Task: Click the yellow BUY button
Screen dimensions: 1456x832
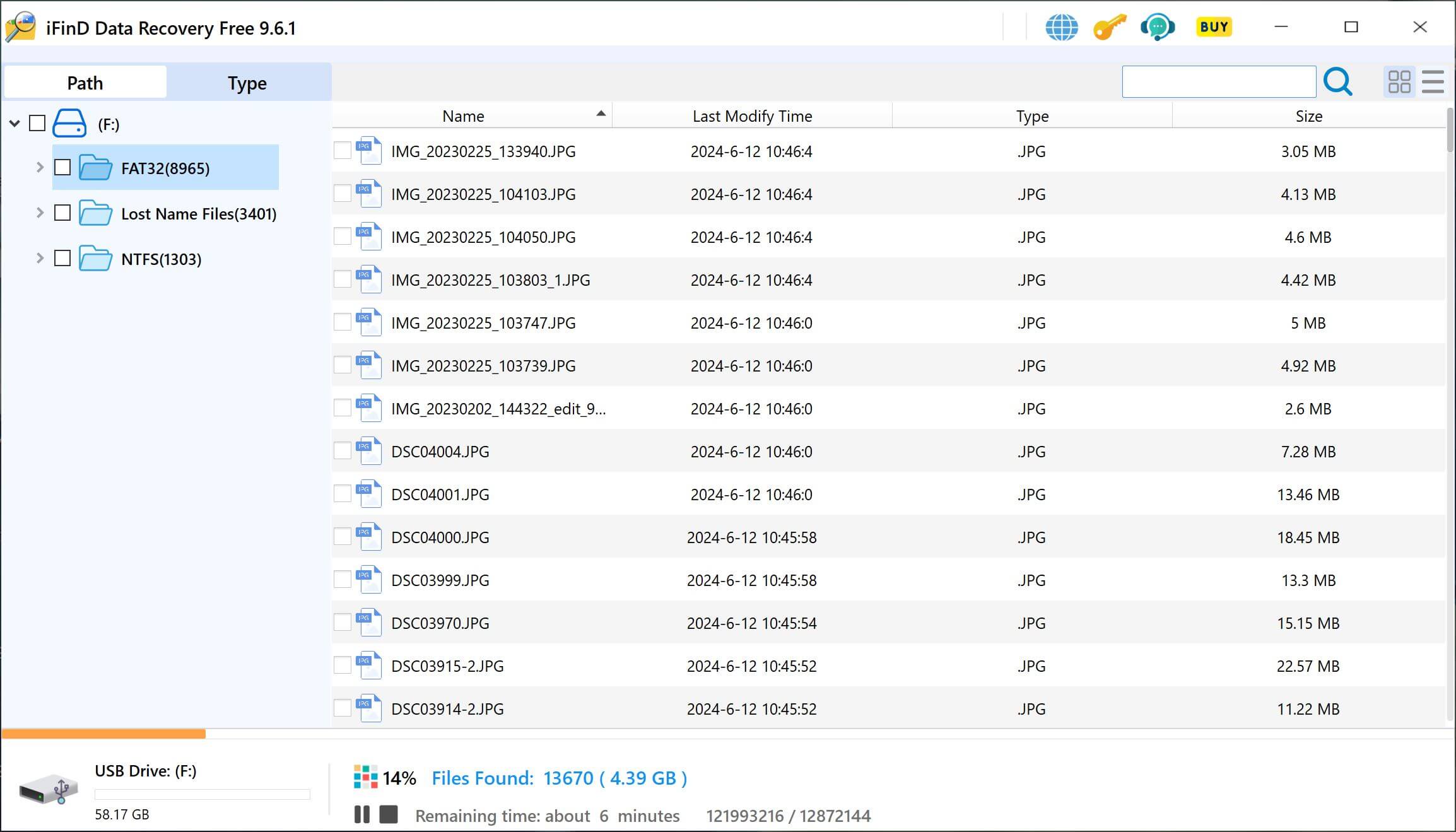Action: click(x=1214, y=27)
